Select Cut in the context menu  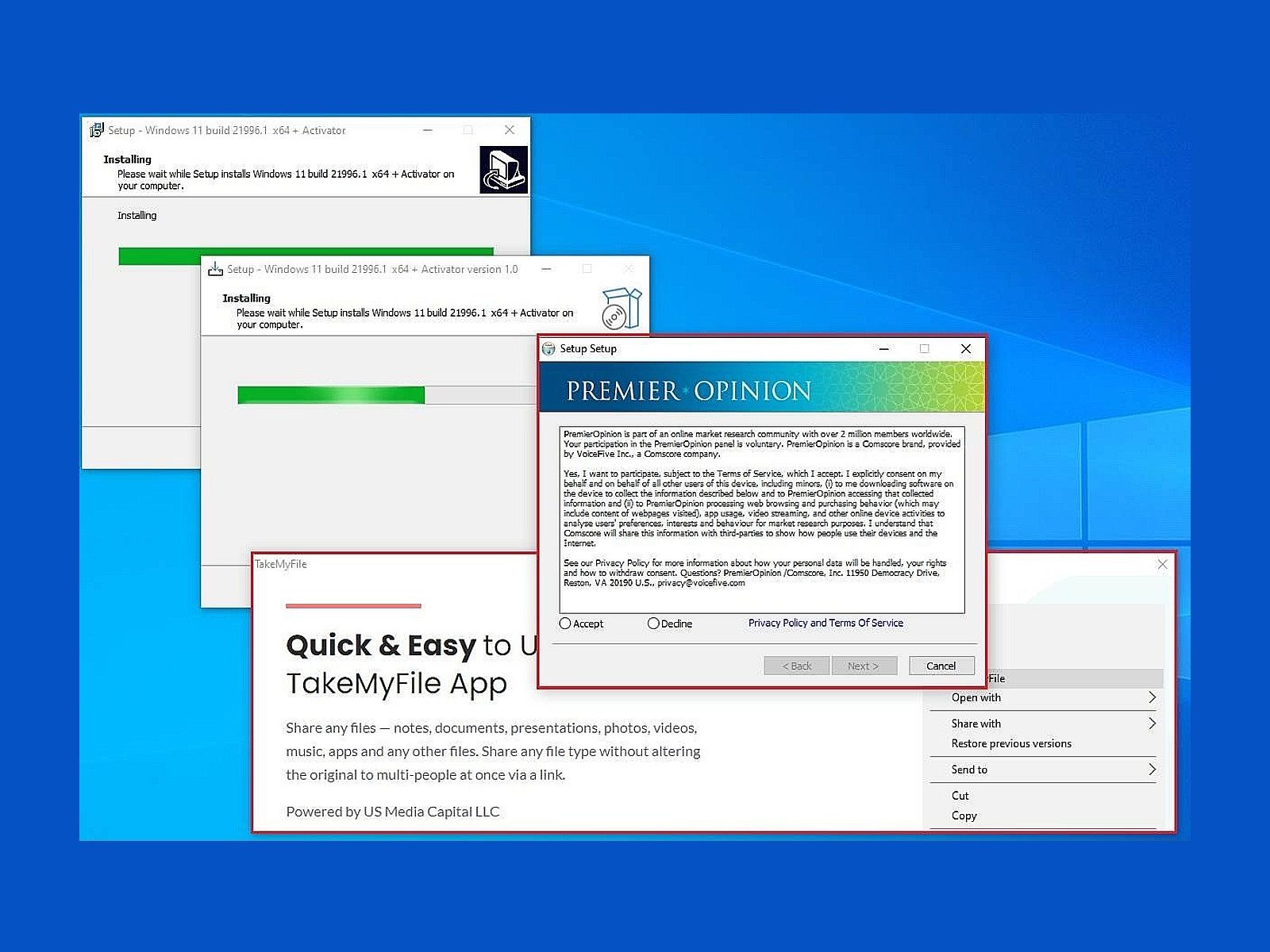1043,796
